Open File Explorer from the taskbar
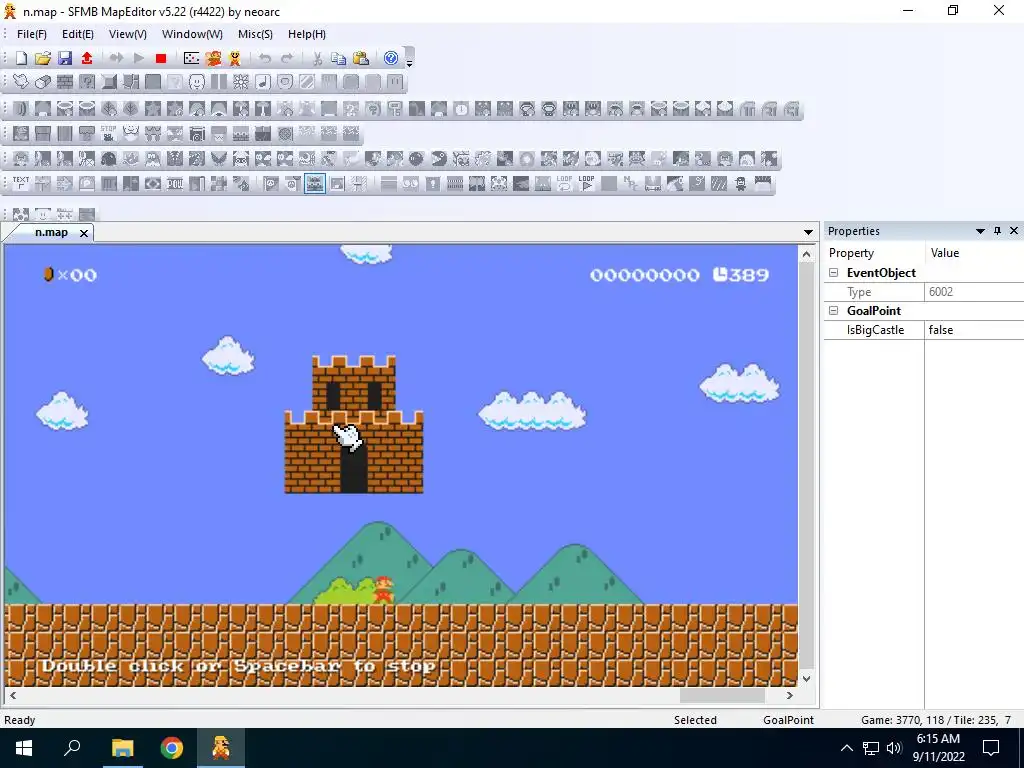The image size is (1024, 768). click(x=122, y=748)
